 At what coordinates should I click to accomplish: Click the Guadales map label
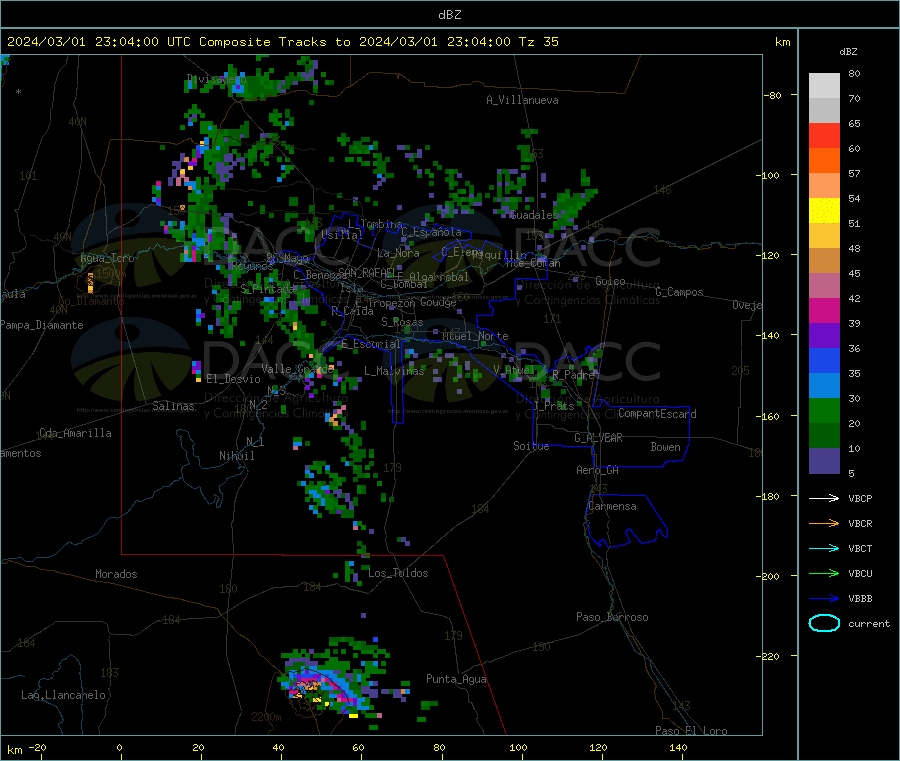click(534, 215)
